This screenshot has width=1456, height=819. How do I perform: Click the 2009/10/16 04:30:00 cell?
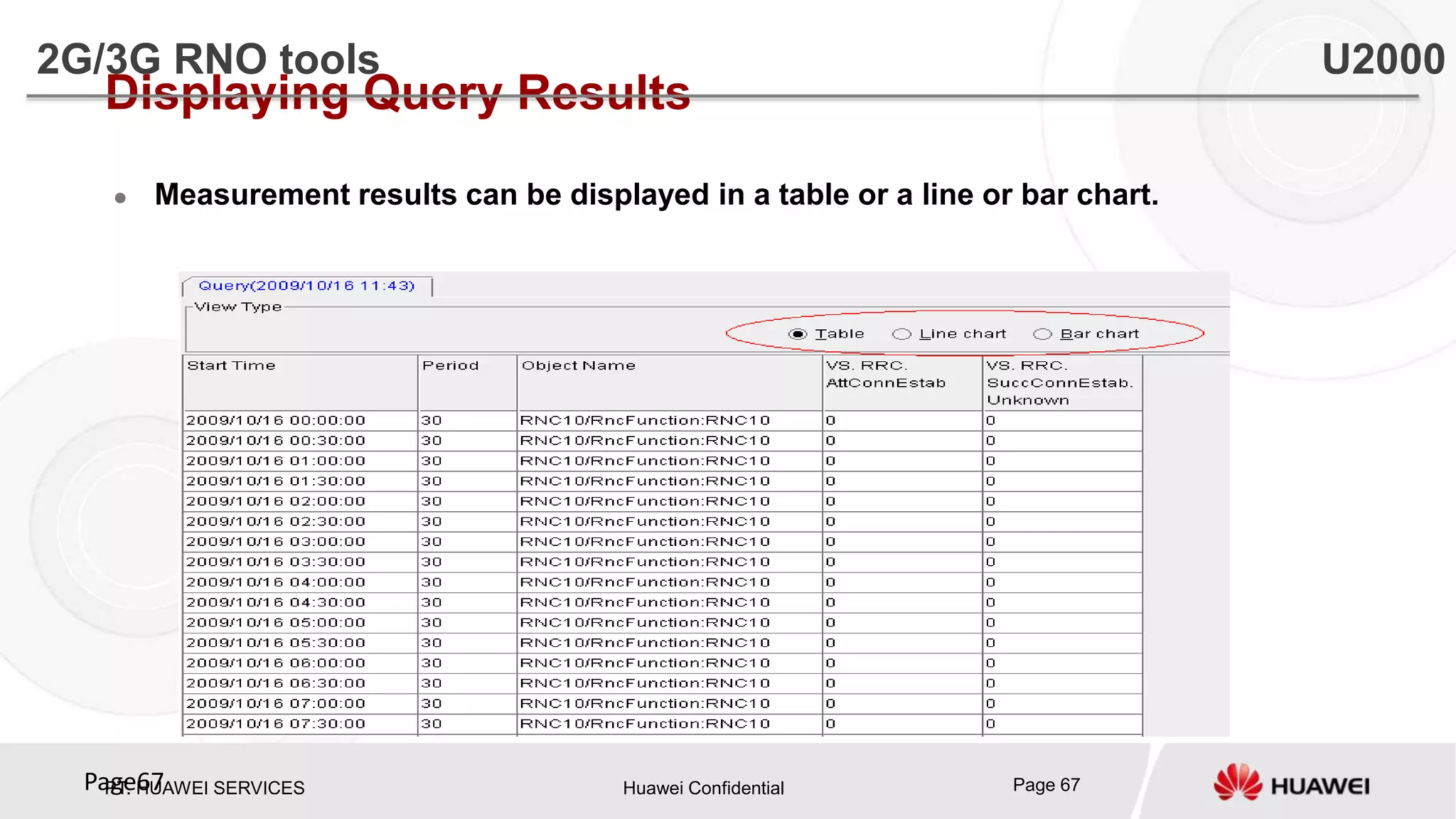(300, 603)
